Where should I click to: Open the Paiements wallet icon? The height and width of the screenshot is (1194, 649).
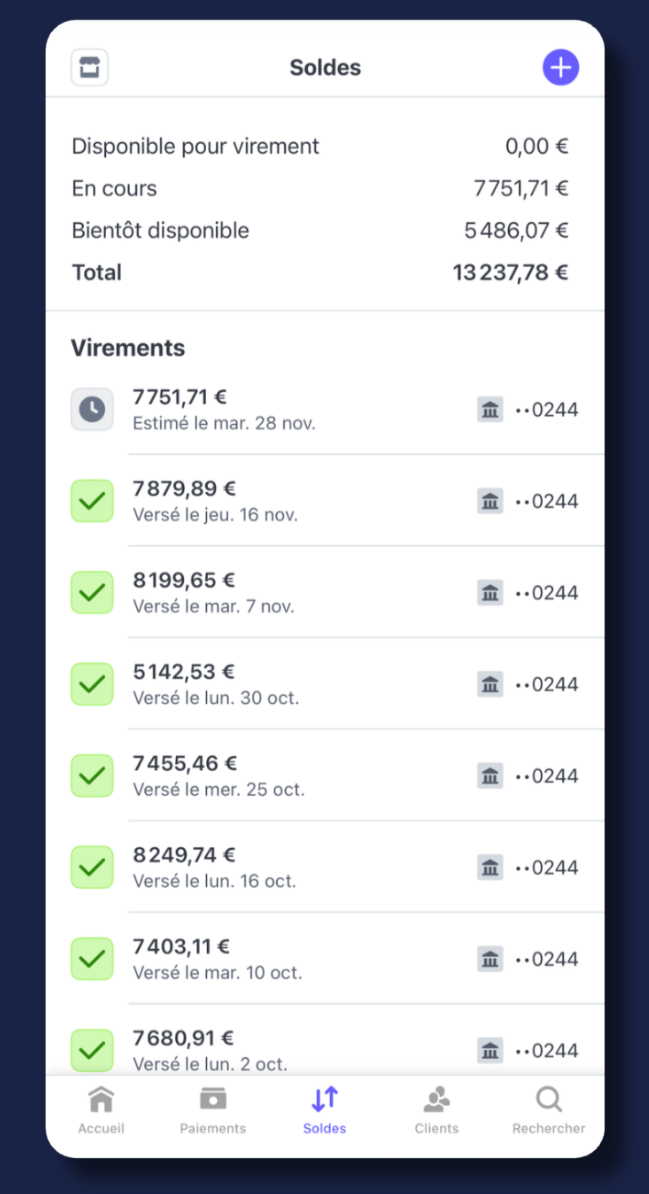[x=213, y=1100]
